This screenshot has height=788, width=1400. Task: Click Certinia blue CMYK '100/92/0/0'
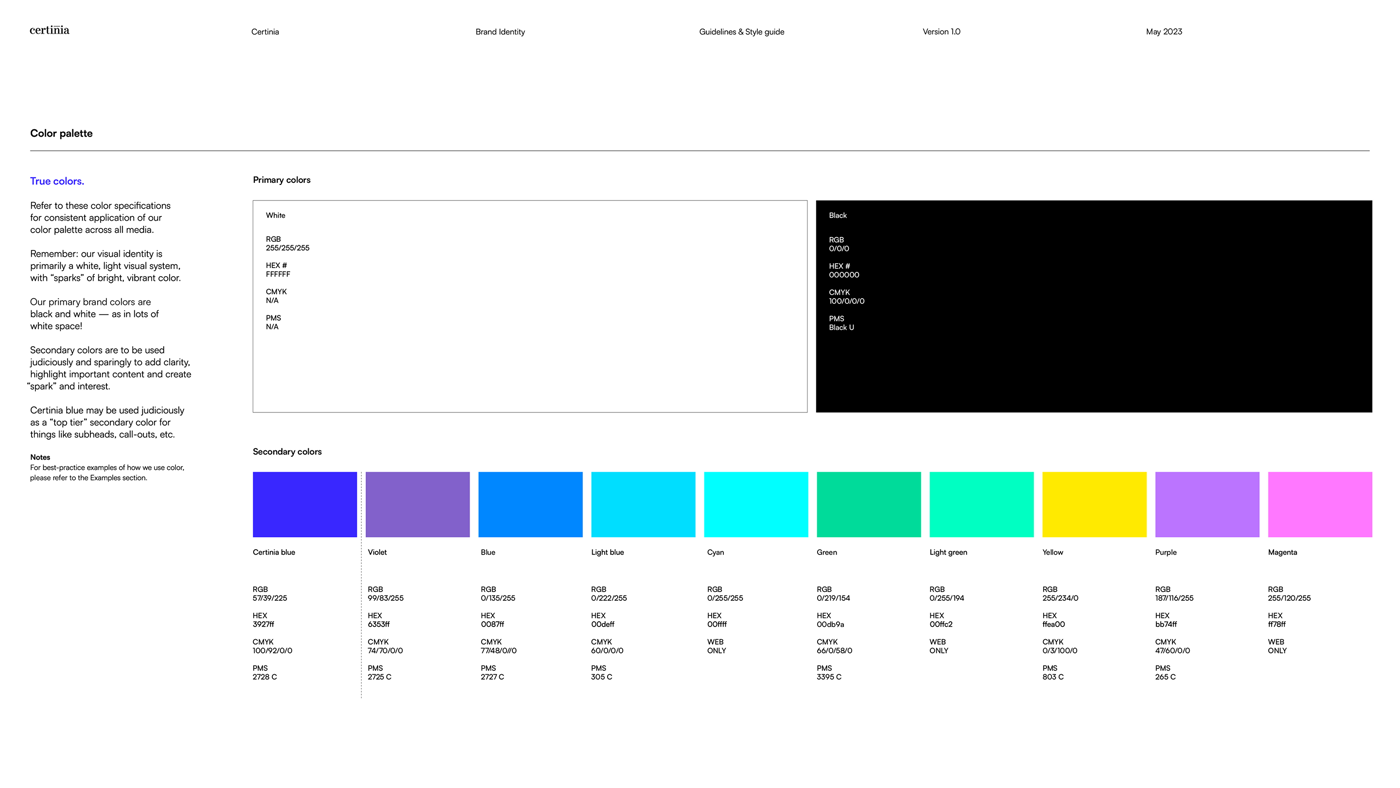[272, 650]
